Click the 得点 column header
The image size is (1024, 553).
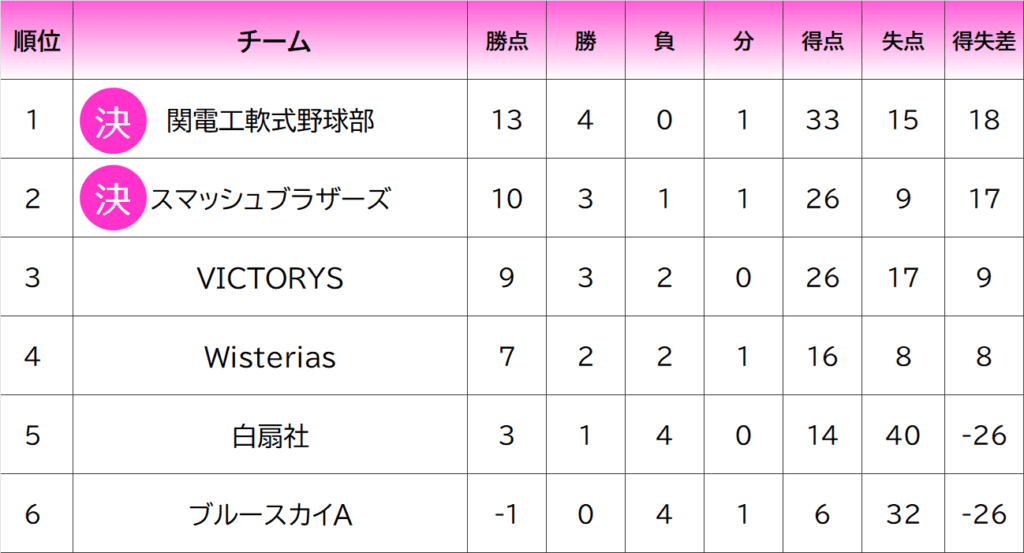coord(822,41)
